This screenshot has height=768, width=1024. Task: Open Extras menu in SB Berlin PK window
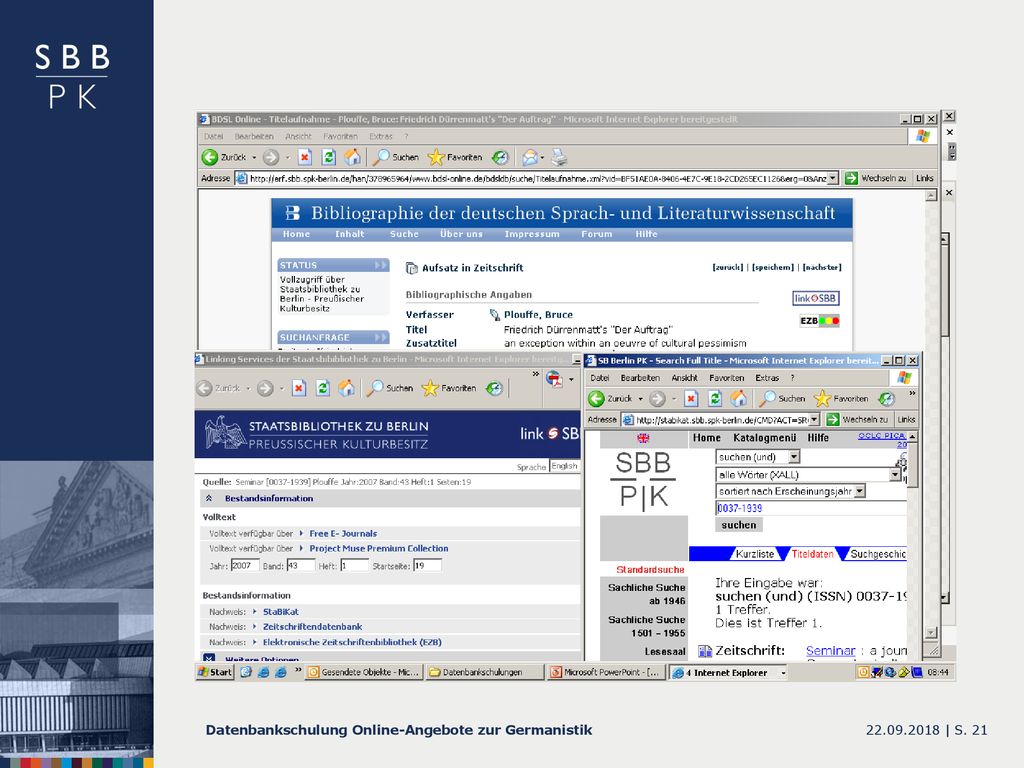click(x=767, y=378)
